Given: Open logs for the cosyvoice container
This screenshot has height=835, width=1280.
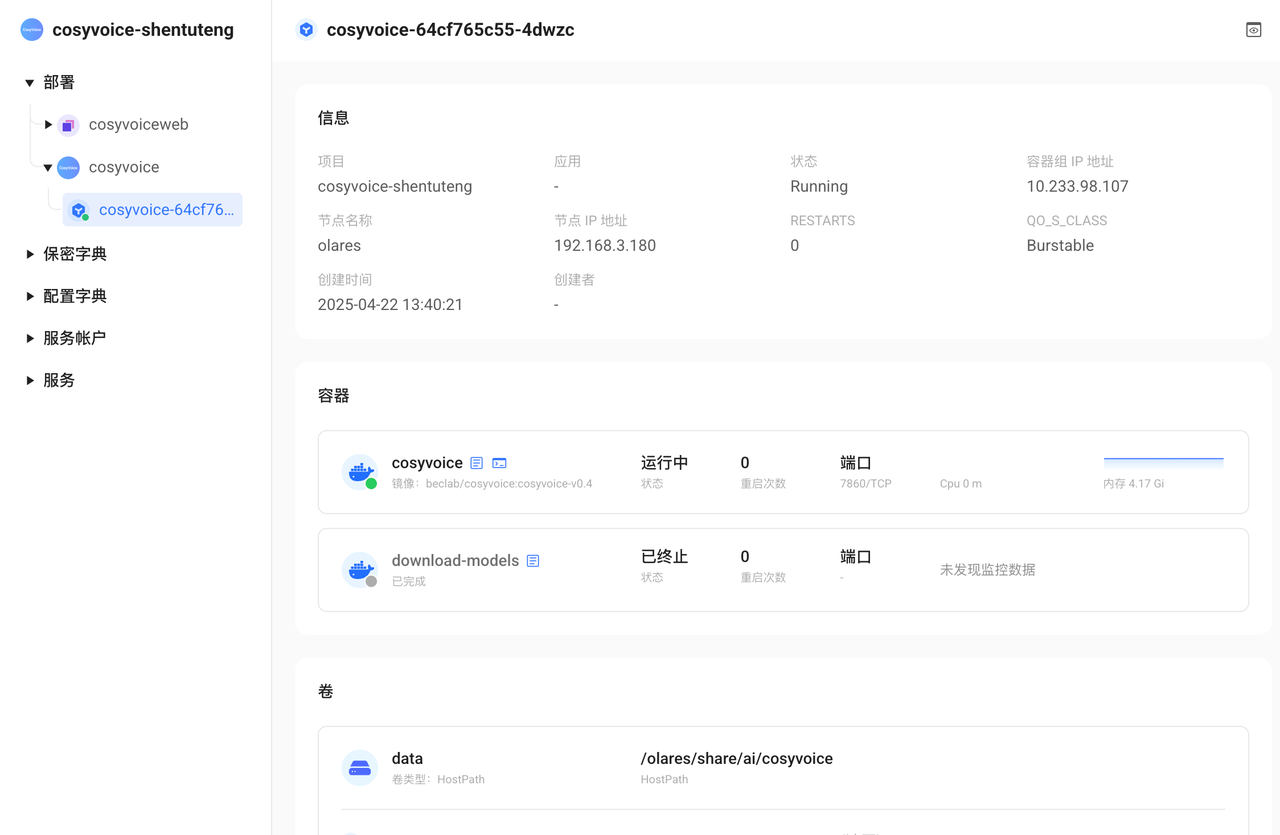Looking at the screenshot, I should 477,463.
